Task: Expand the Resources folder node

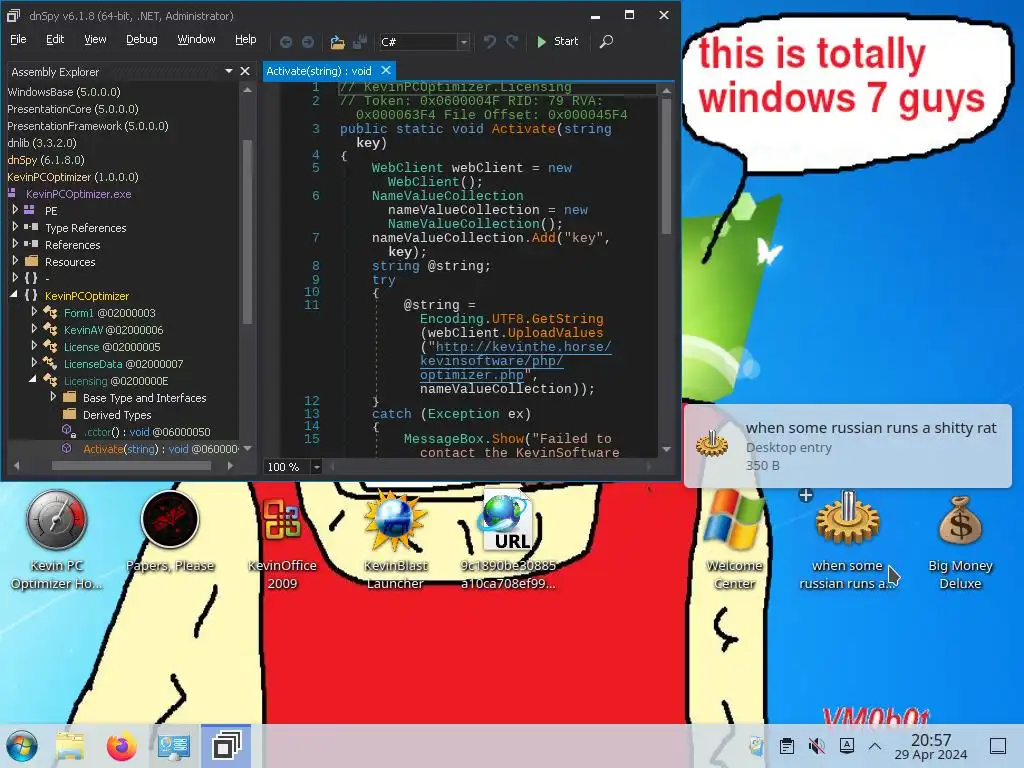Action: 15,261
